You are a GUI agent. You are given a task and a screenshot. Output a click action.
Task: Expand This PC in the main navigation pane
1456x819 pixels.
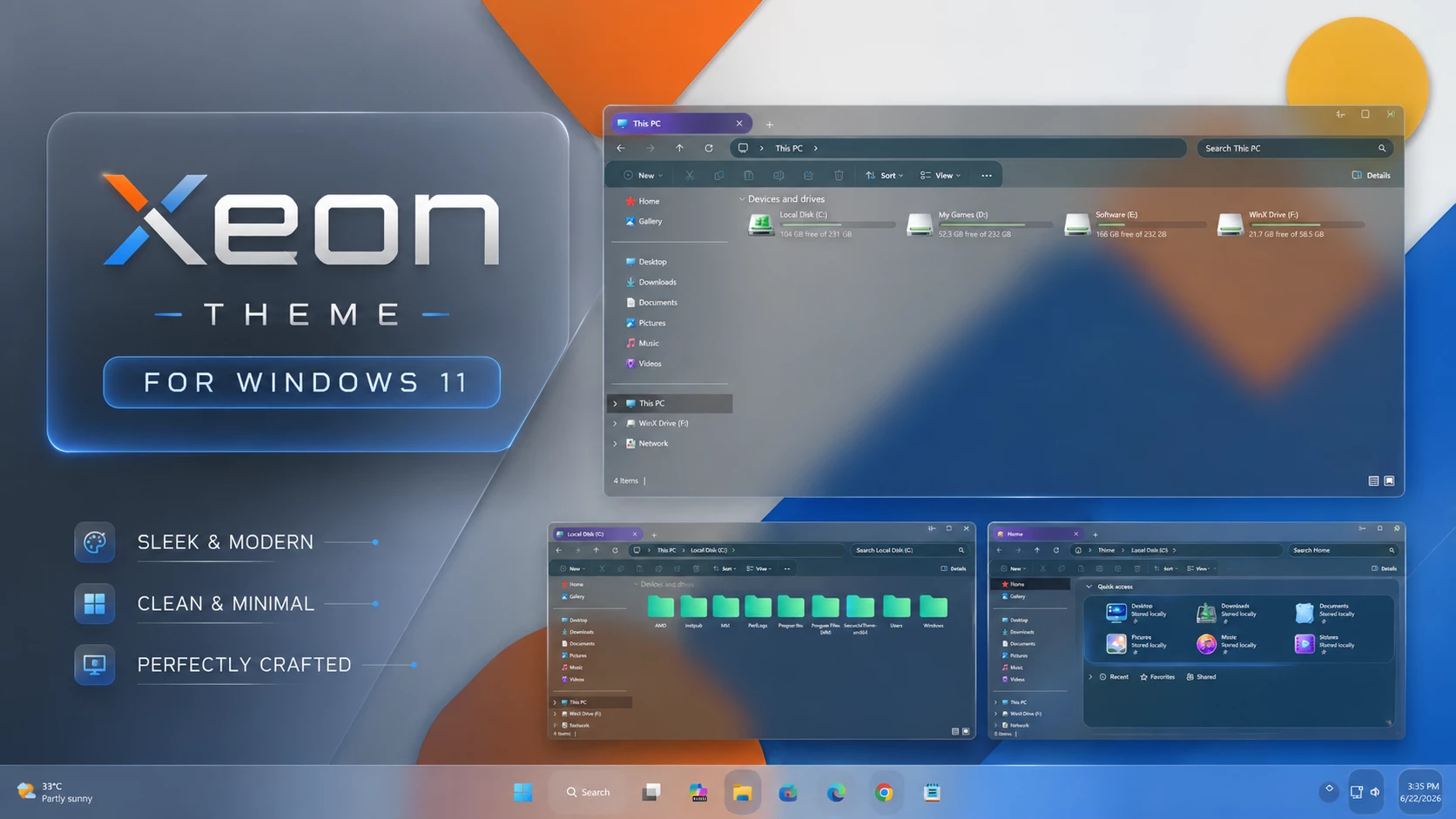point(615,403)
